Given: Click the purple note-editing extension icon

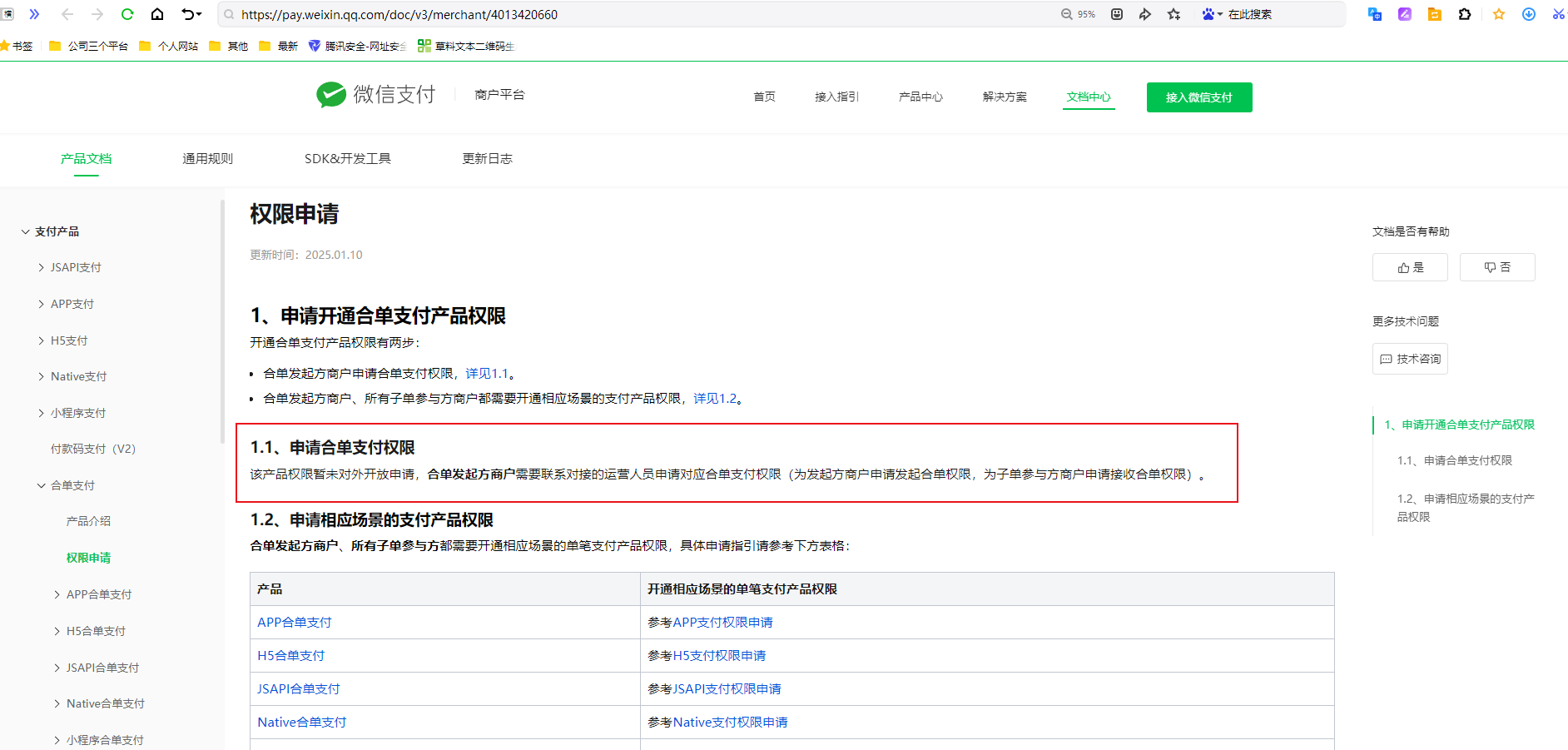Looking at the screenshot, I should 1405,14.
